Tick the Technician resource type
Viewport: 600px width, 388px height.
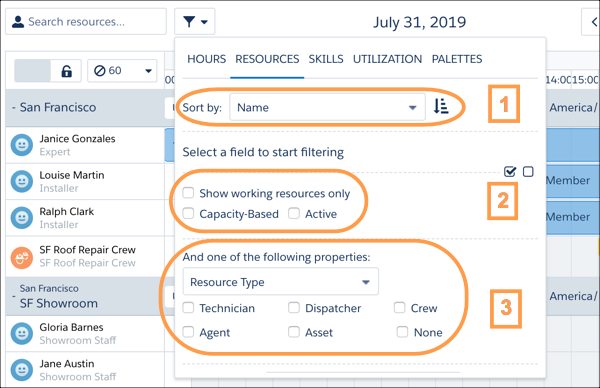[x=188, y=307]
